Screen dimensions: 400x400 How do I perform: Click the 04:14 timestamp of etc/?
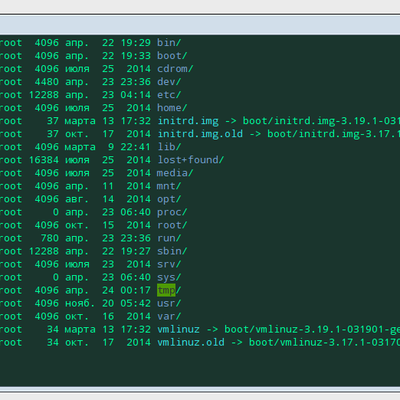coord(136,95)
